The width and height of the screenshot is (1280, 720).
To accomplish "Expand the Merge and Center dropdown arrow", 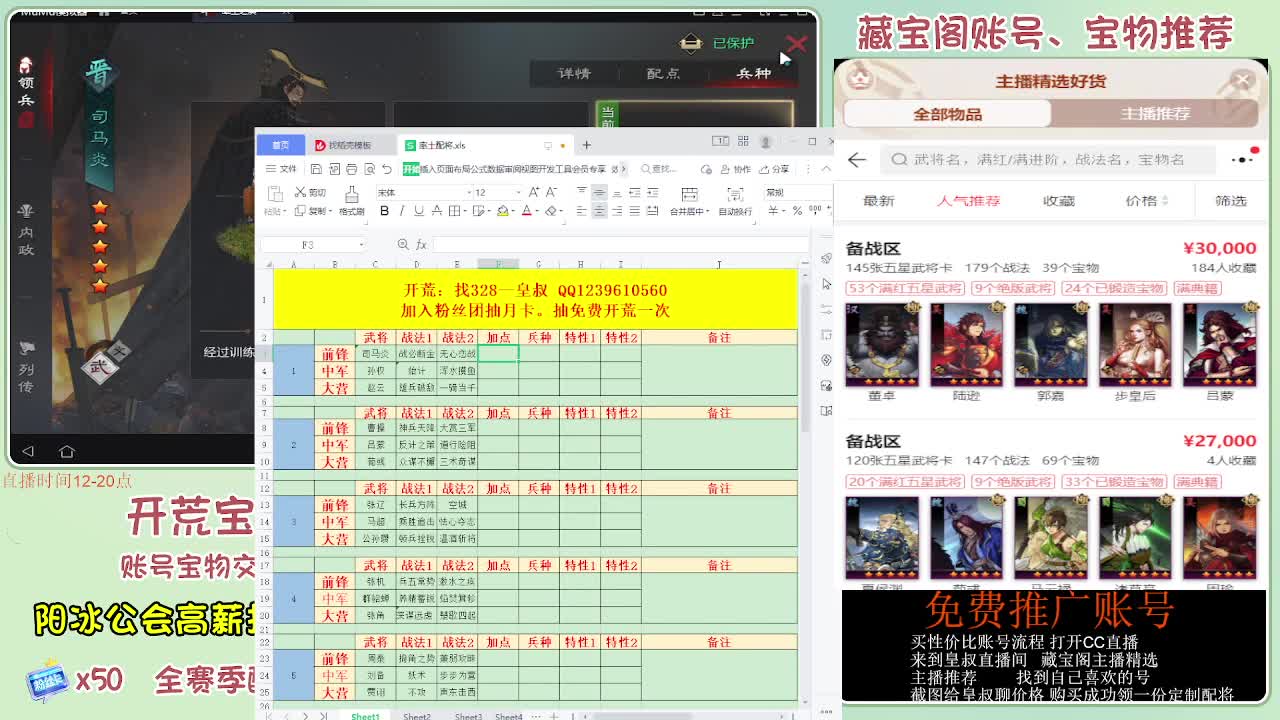I will click(x=708, y=211).
